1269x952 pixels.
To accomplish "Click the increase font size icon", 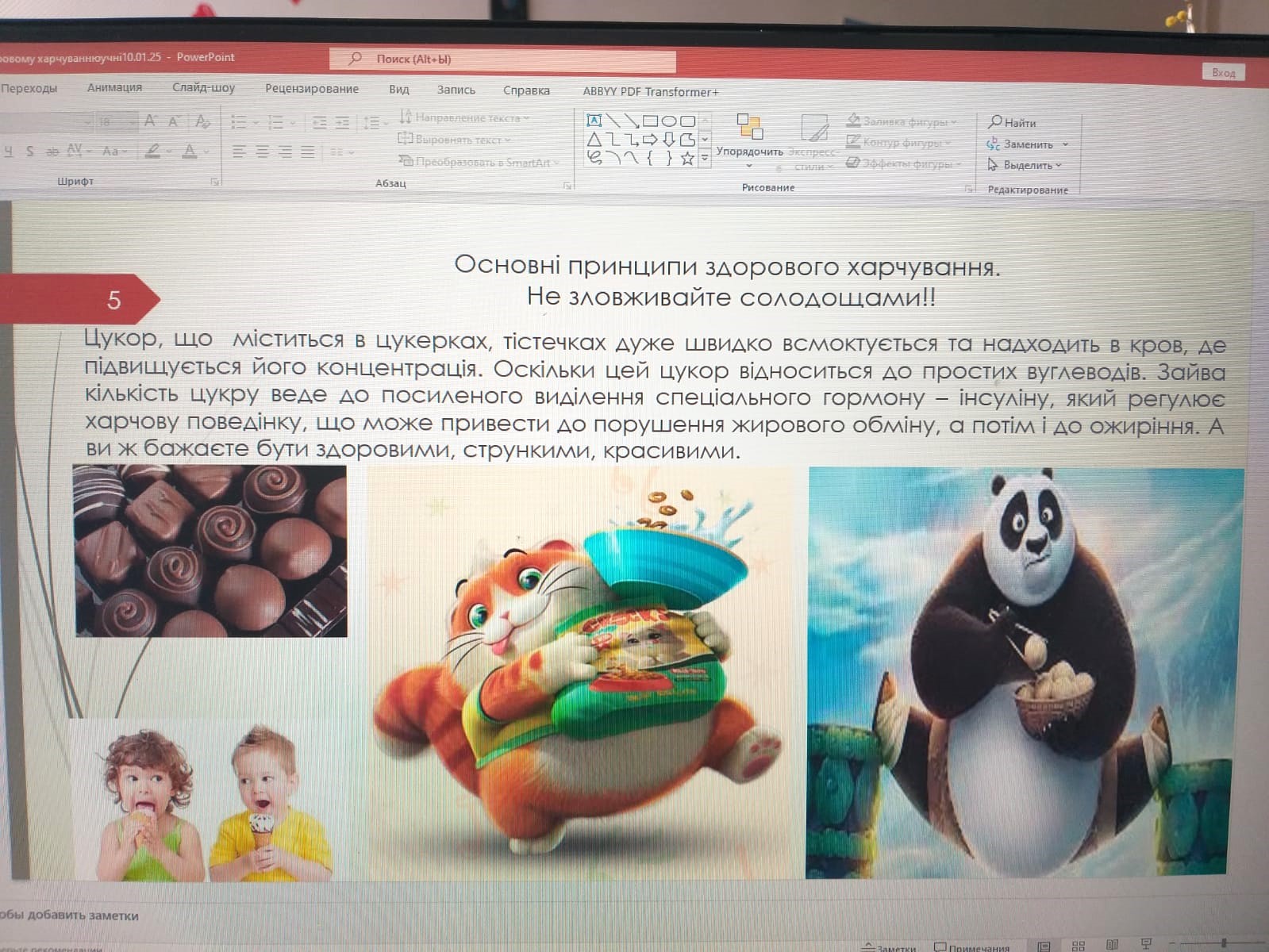I will (150, 121).
